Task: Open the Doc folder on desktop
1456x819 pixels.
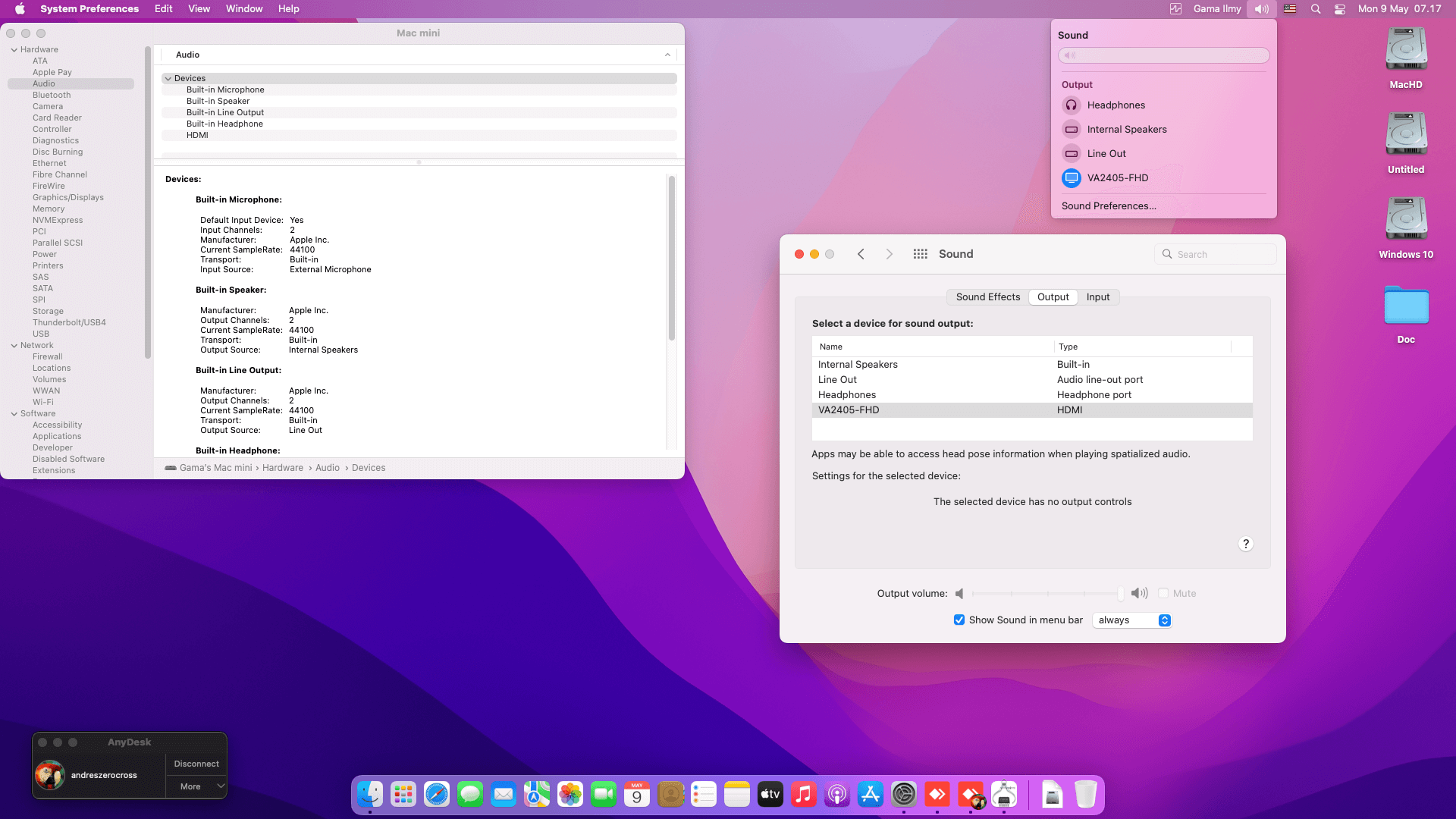Action: coord(1406,314)
